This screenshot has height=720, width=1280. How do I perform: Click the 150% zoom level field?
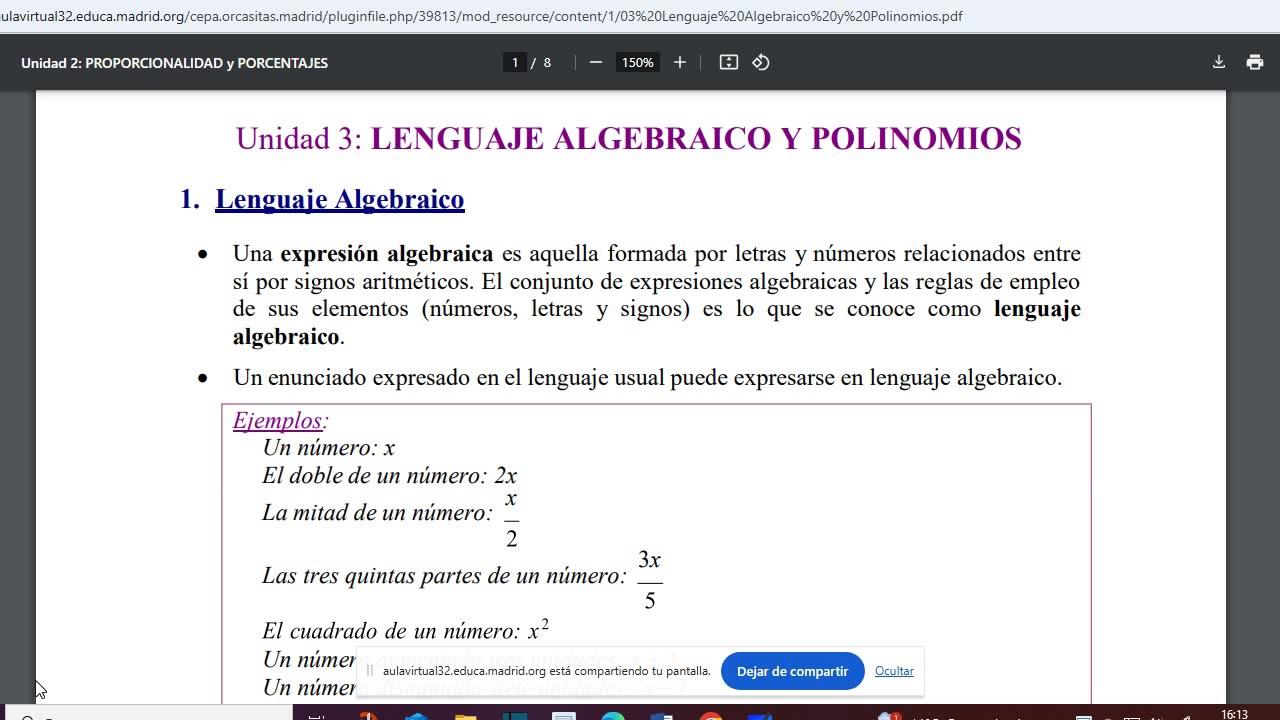[637, 62]
